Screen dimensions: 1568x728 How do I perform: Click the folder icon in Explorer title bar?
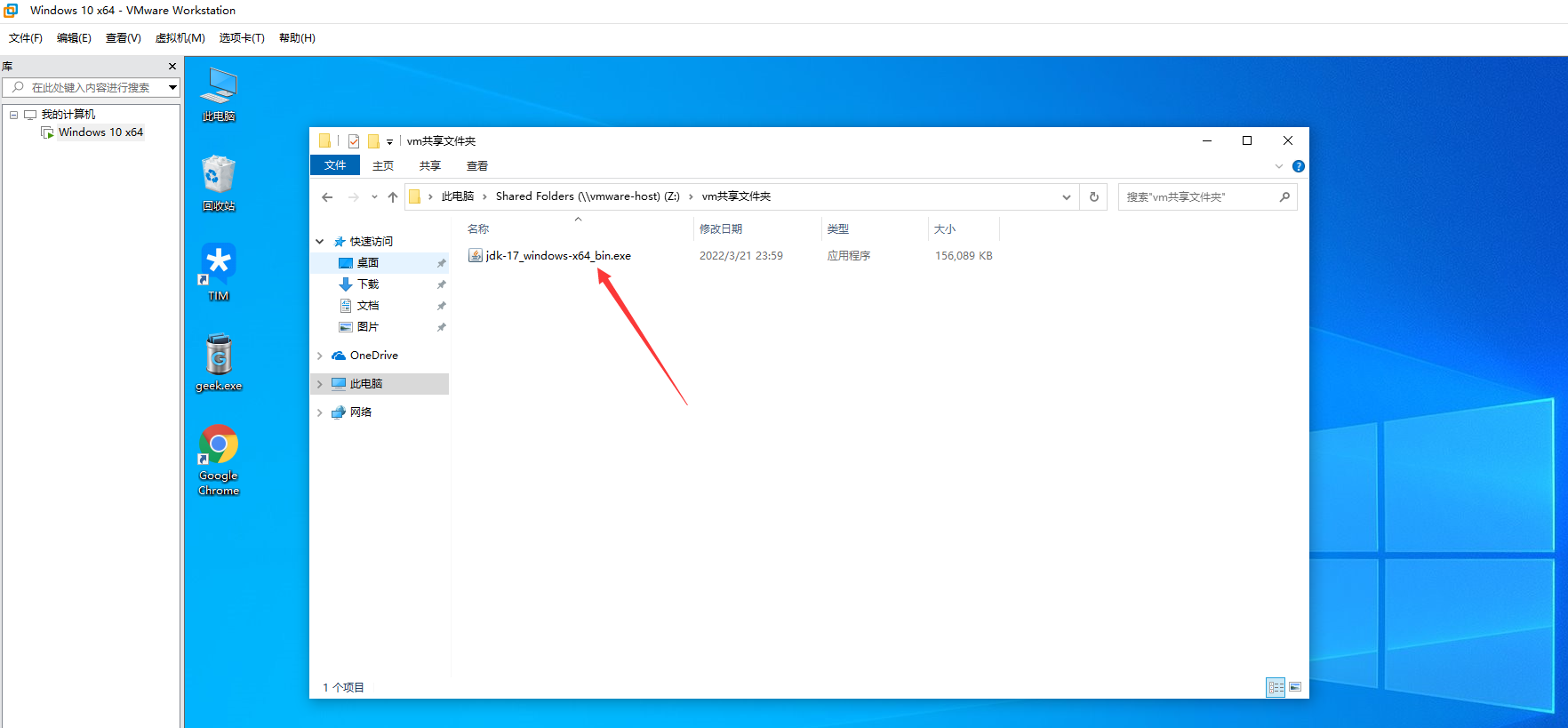tap(324, 140)
